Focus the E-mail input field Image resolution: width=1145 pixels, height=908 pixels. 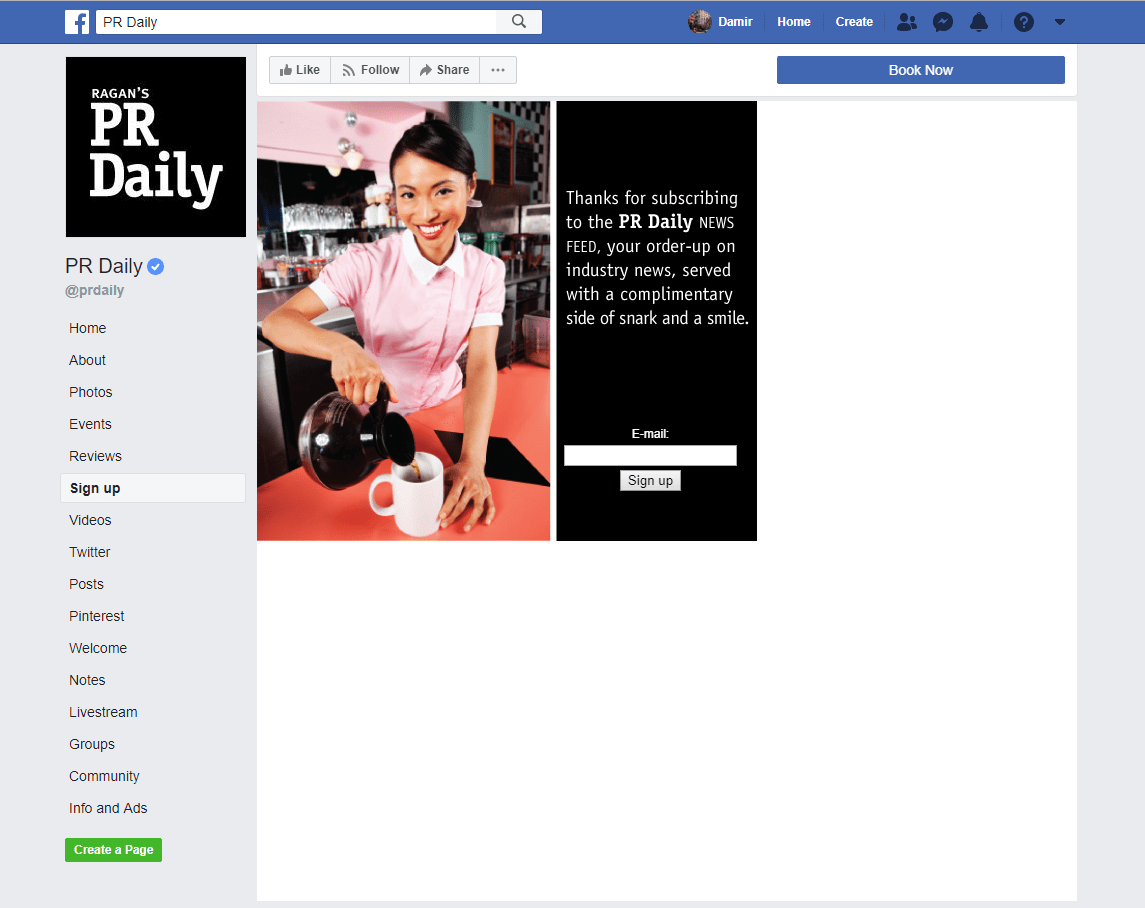point(651,456)
